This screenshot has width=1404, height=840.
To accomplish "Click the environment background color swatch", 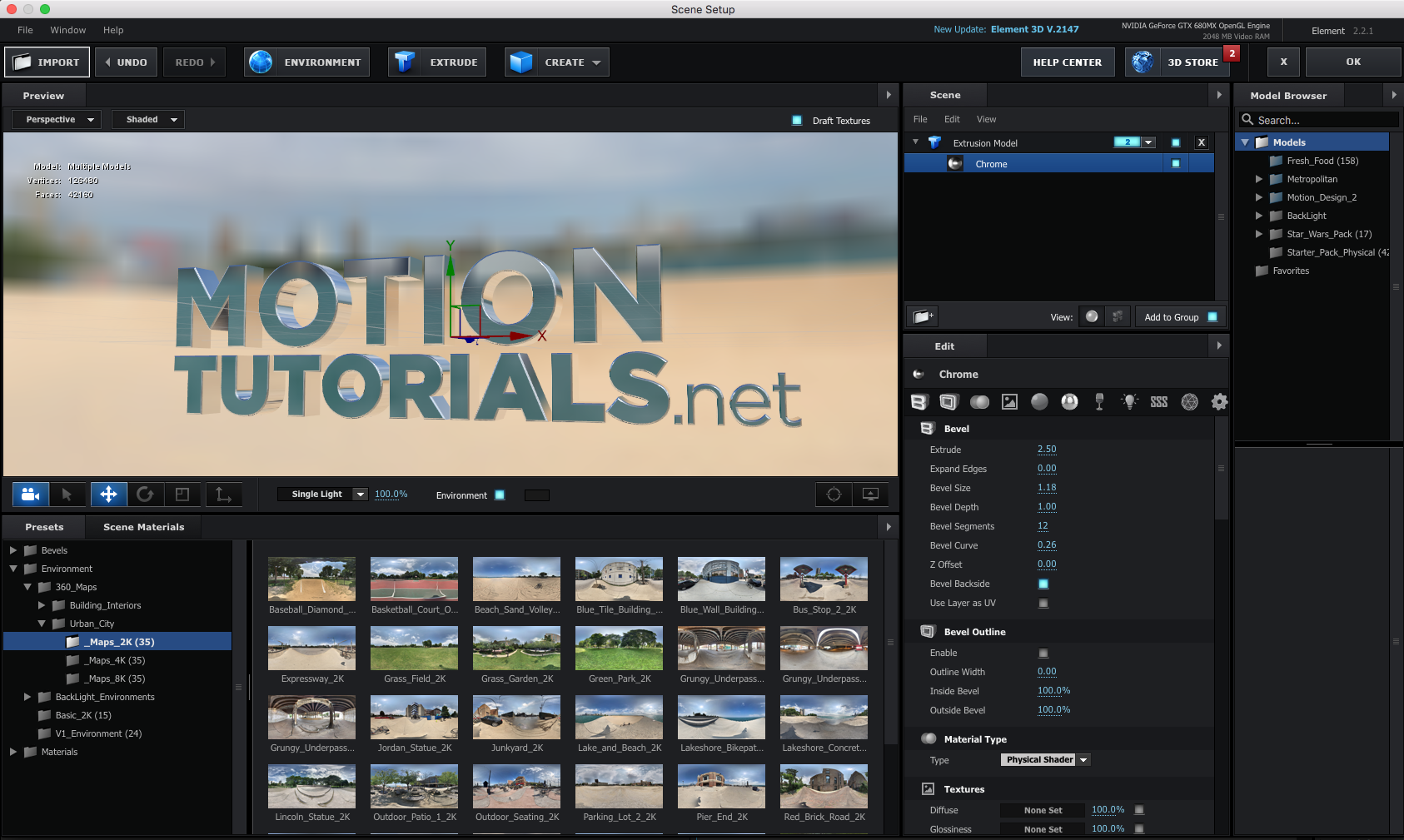I will (537, 495).
